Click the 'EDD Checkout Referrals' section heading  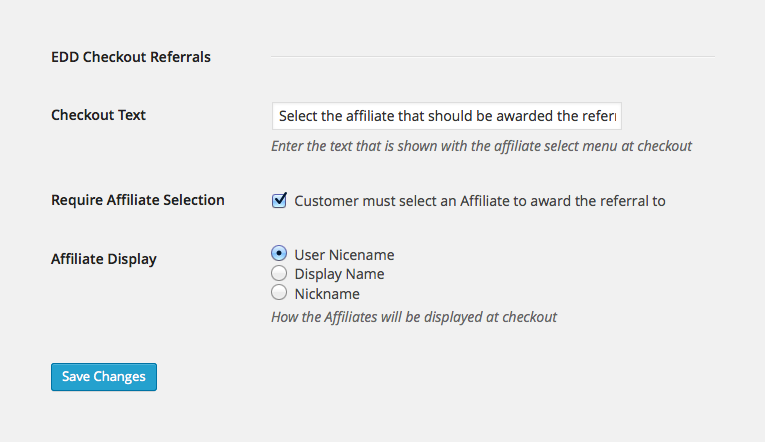131,57
